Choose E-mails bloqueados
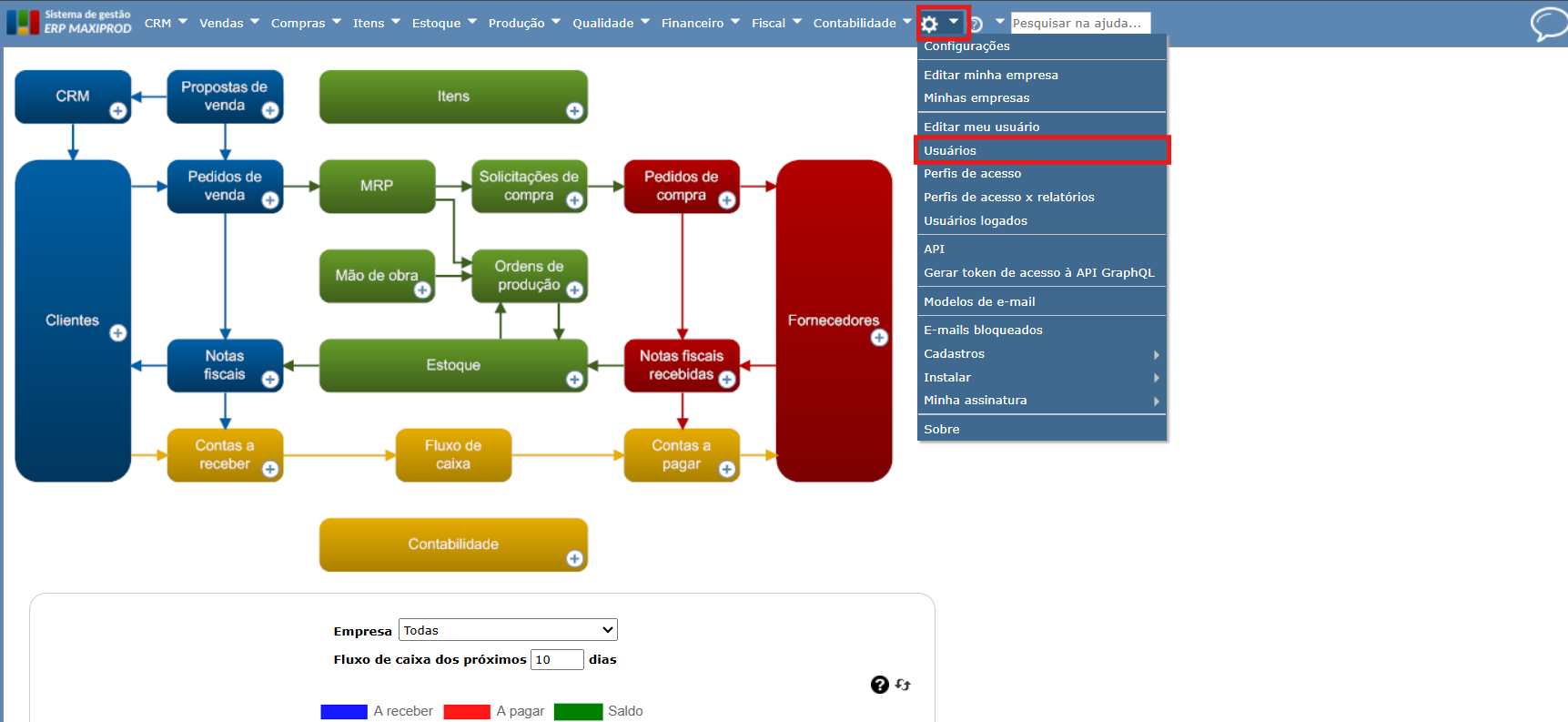Screen dimensions: 1568x722 1041,330
